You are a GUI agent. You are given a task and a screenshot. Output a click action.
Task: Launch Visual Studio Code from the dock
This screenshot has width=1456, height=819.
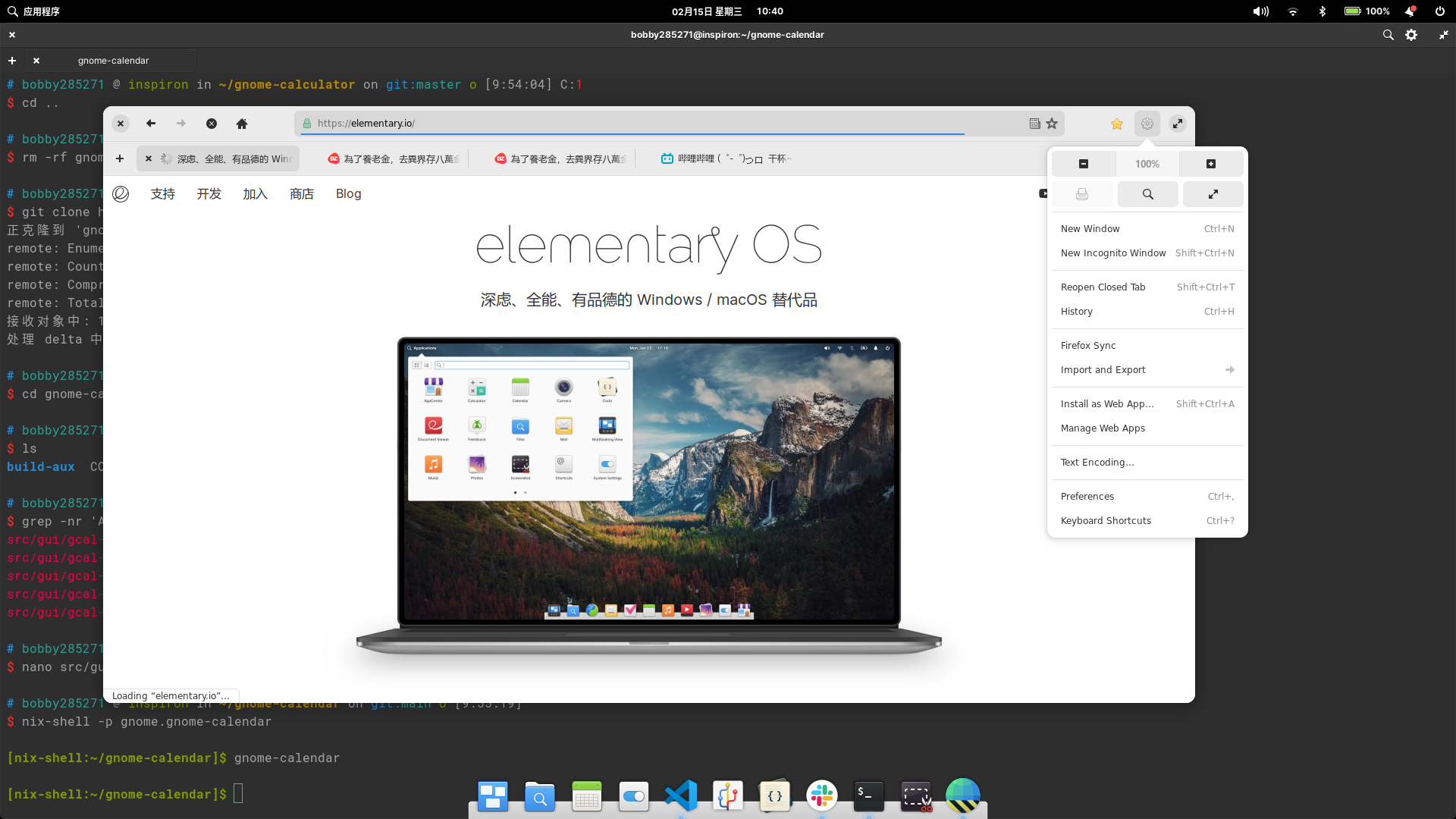[681, 795]
